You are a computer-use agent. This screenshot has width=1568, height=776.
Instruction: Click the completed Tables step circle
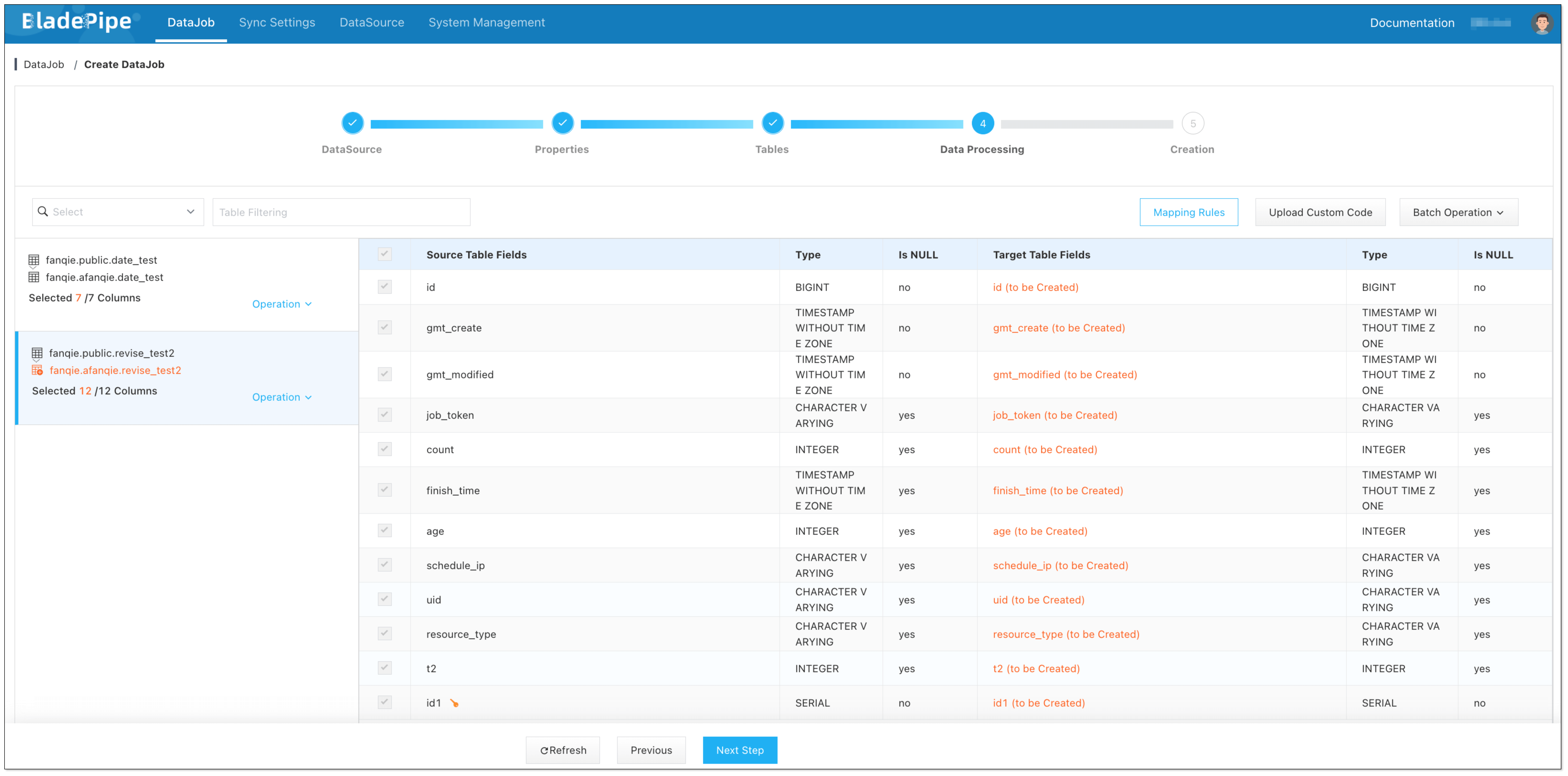tap(773, 123)
